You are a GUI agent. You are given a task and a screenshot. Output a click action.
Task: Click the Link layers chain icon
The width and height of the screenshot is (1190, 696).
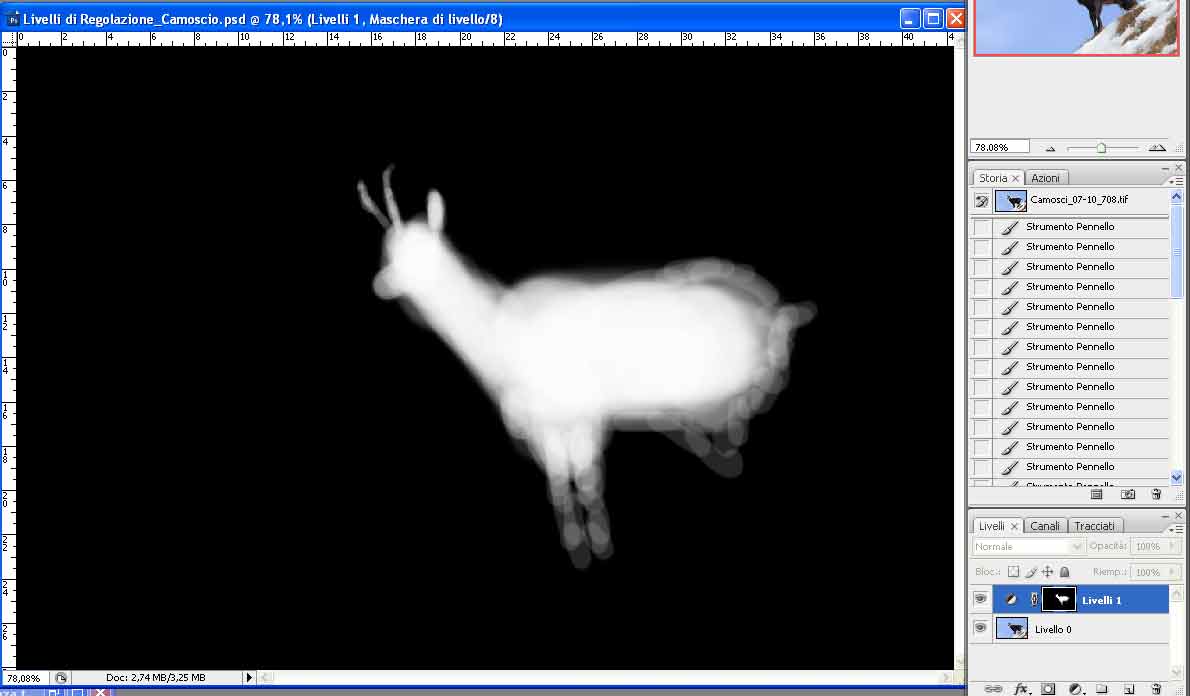(993, 689)
